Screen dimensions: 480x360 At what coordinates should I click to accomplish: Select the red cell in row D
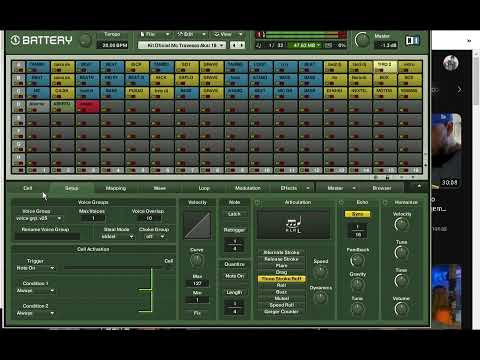[88, 107]
